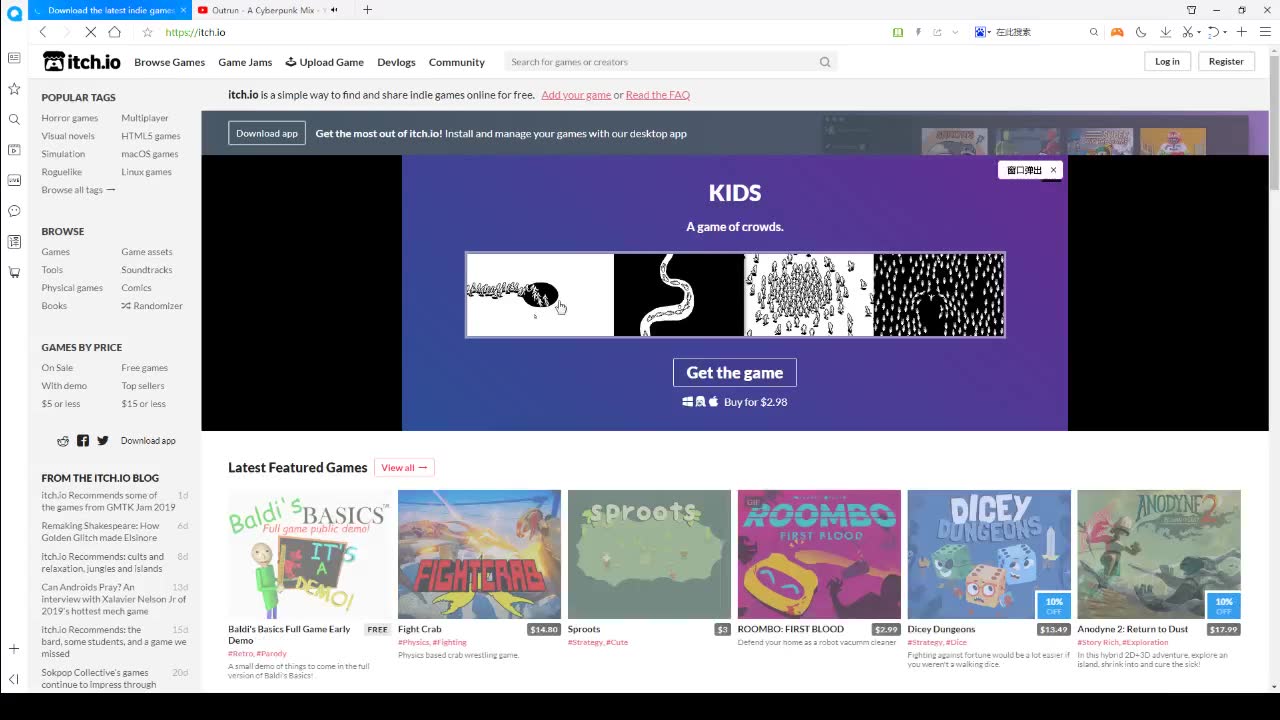Click Get the game button for KIDS

pos(735,372)
